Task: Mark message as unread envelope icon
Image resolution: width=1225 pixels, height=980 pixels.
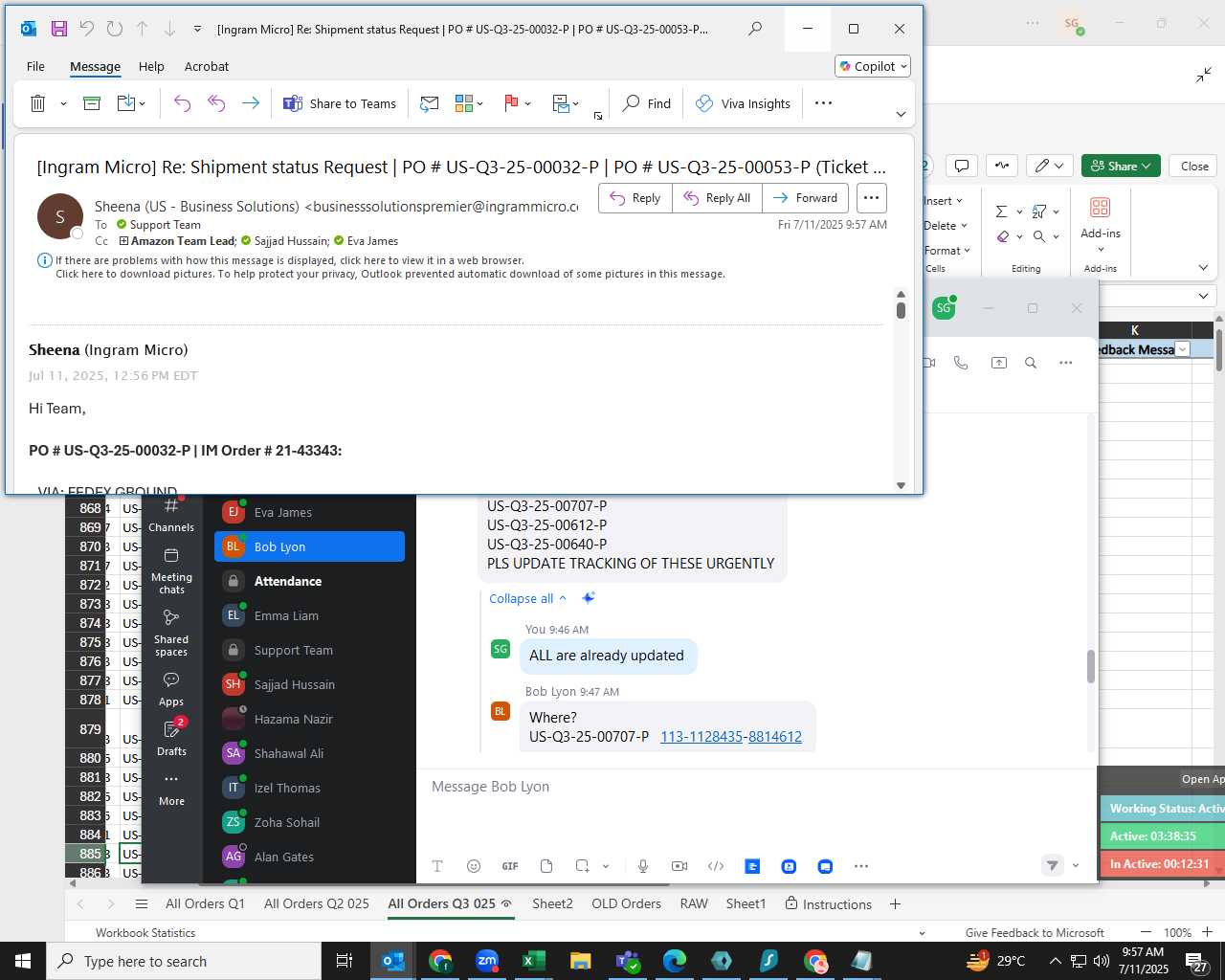Action: (430, 103)
